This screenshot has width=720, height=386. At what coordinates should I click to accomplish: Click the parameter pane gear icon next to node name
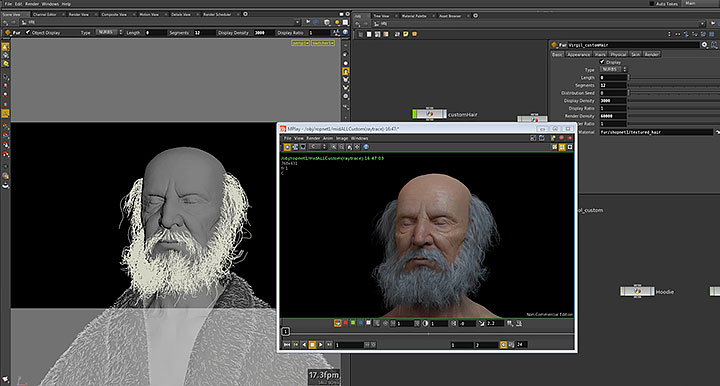(x=704, y=45)
